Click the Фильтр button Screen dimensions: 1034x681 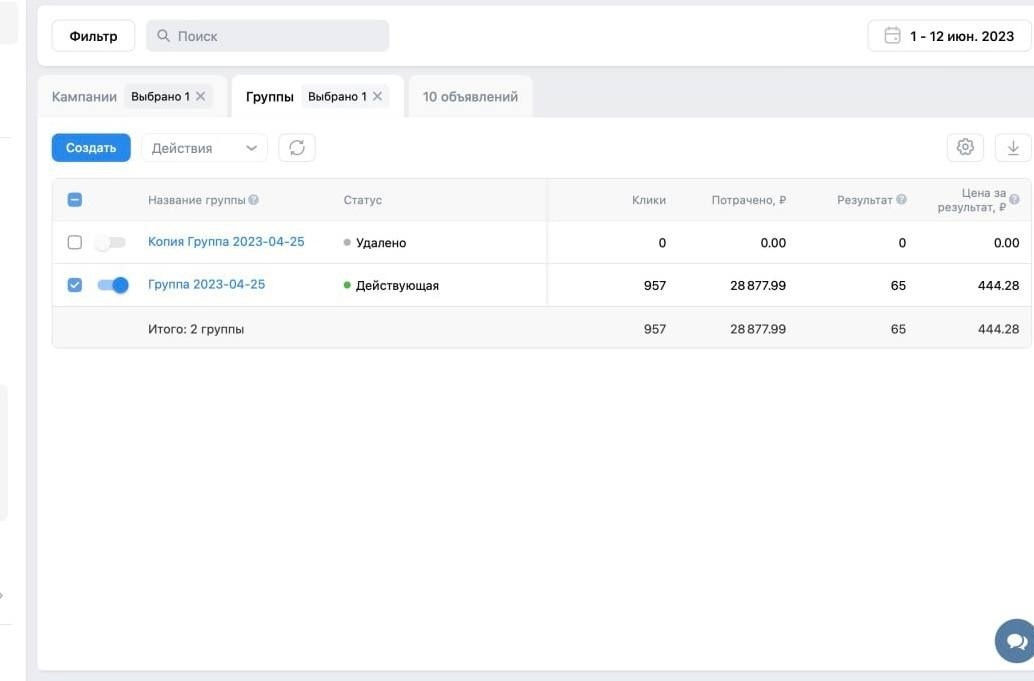coord(93,36)
